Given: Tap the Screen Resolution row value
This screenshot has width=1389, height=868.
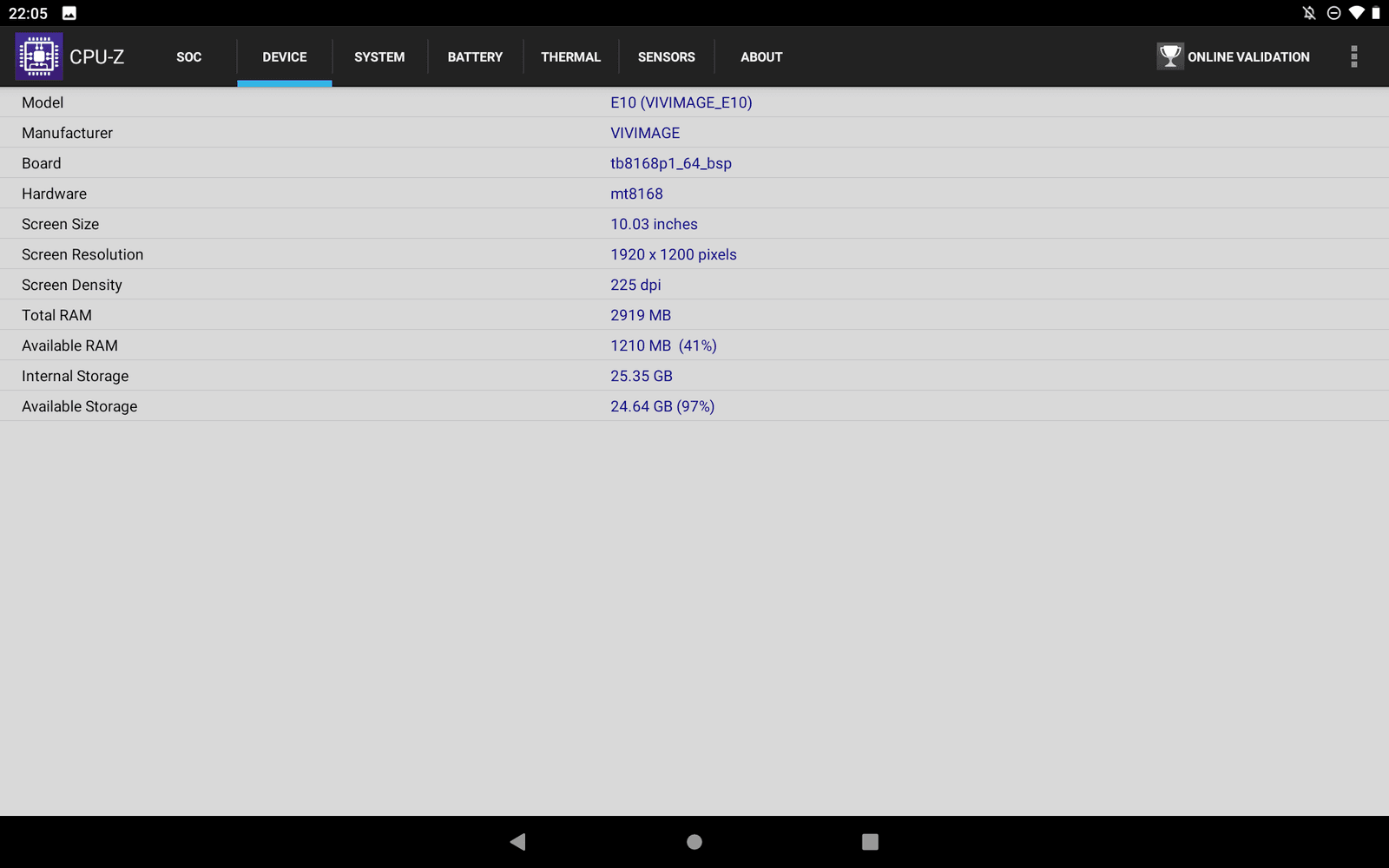Looking at the screenshot, I should (x=673, y=254).
